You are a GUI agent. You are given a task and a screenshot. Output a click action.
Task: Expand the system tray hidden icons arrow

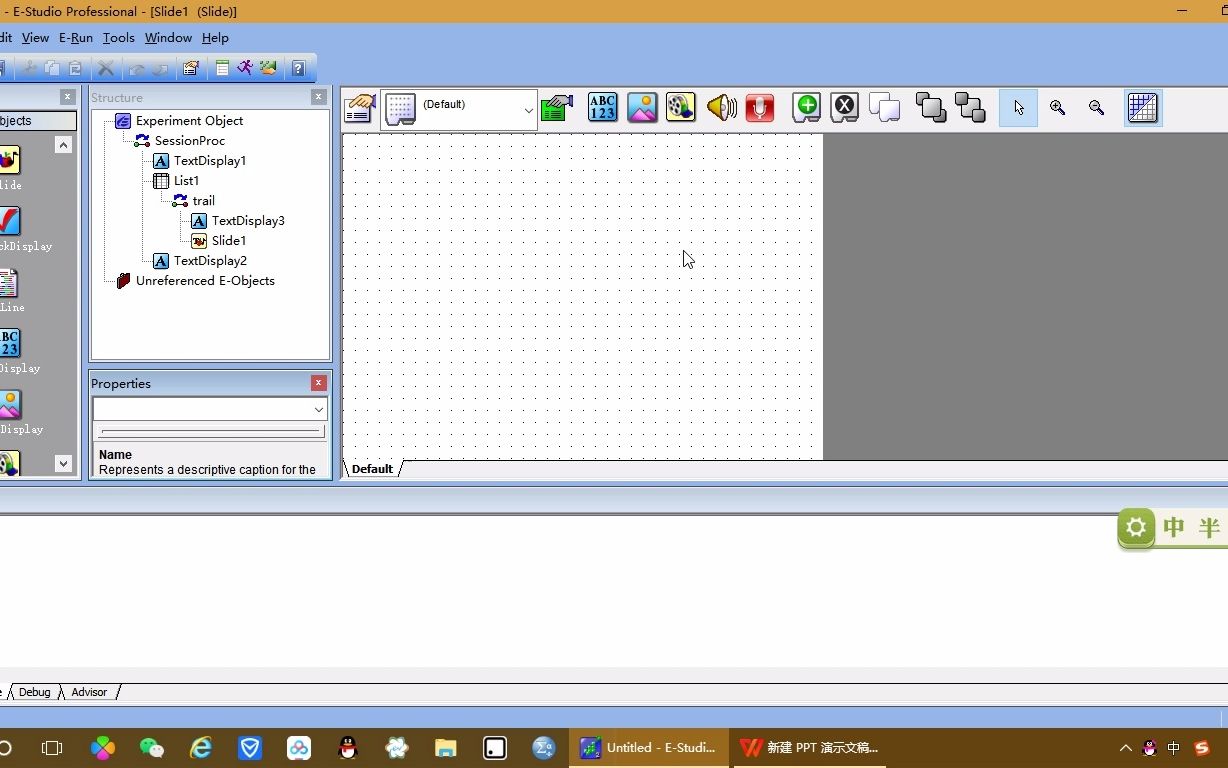[1125, 748]
